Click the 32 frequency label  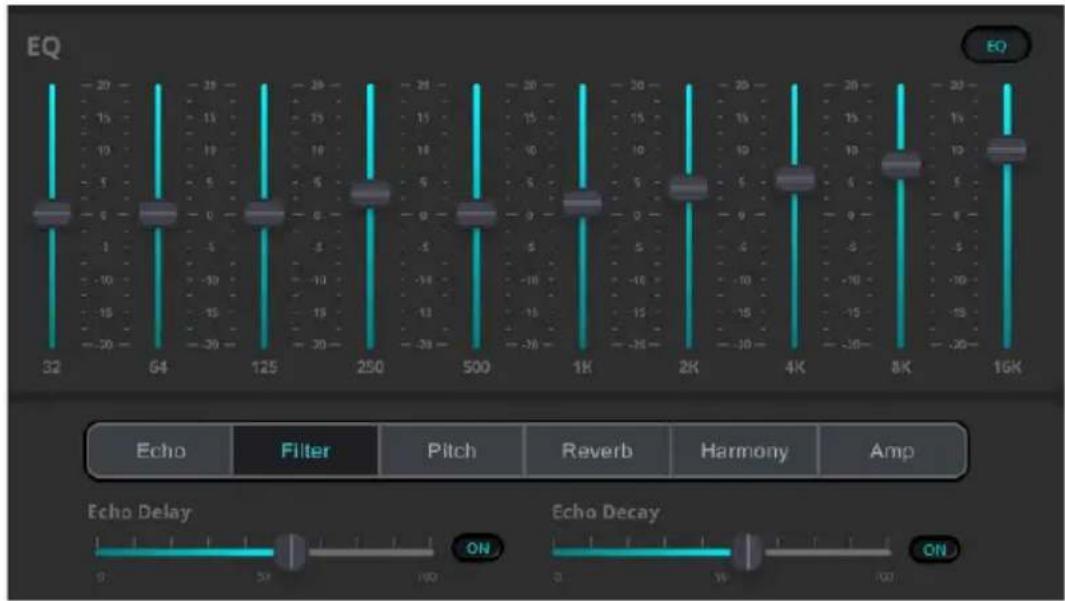click(52, 367)
